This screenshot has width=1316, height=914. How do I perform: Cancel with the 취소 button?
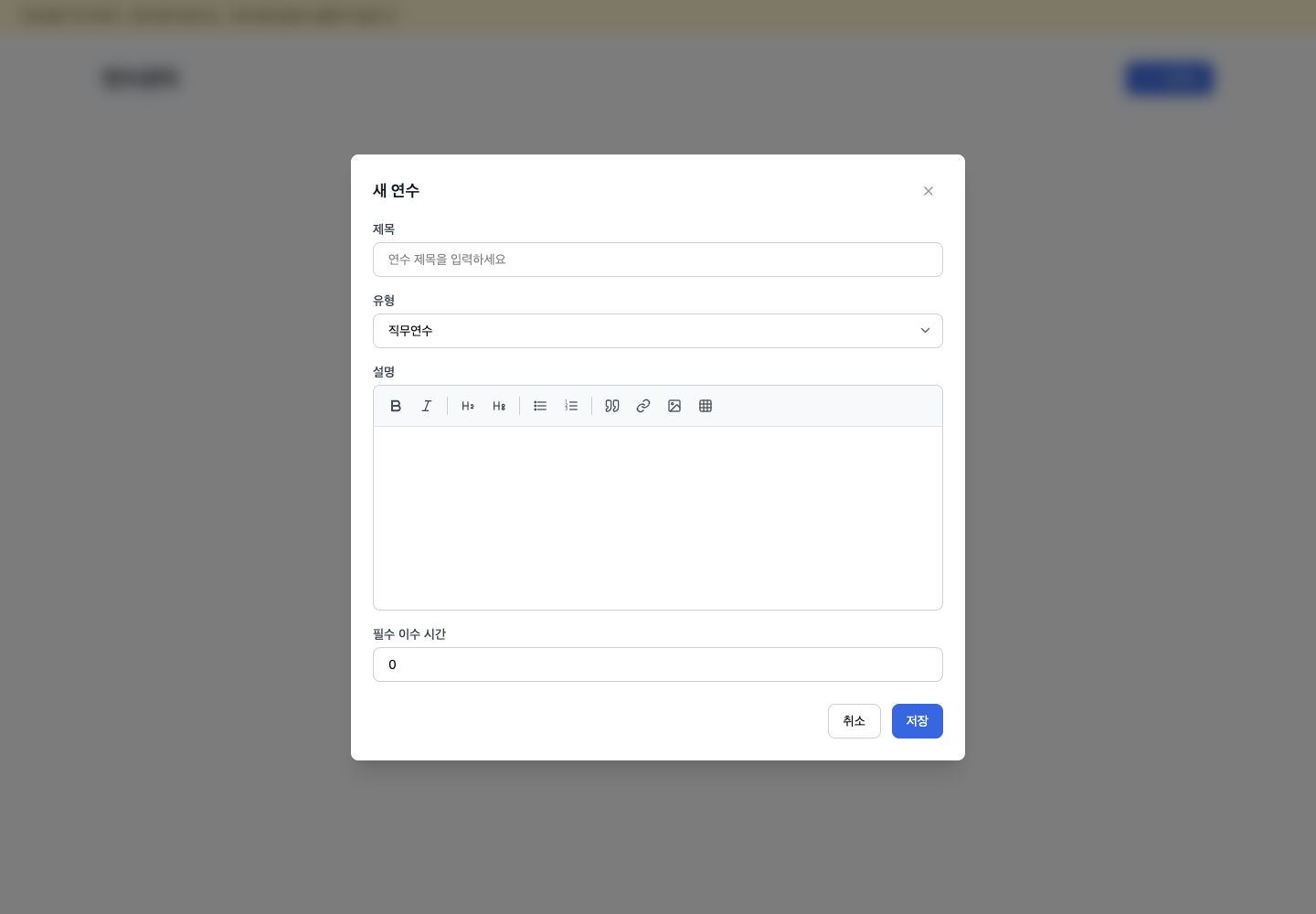click(854, 721)
